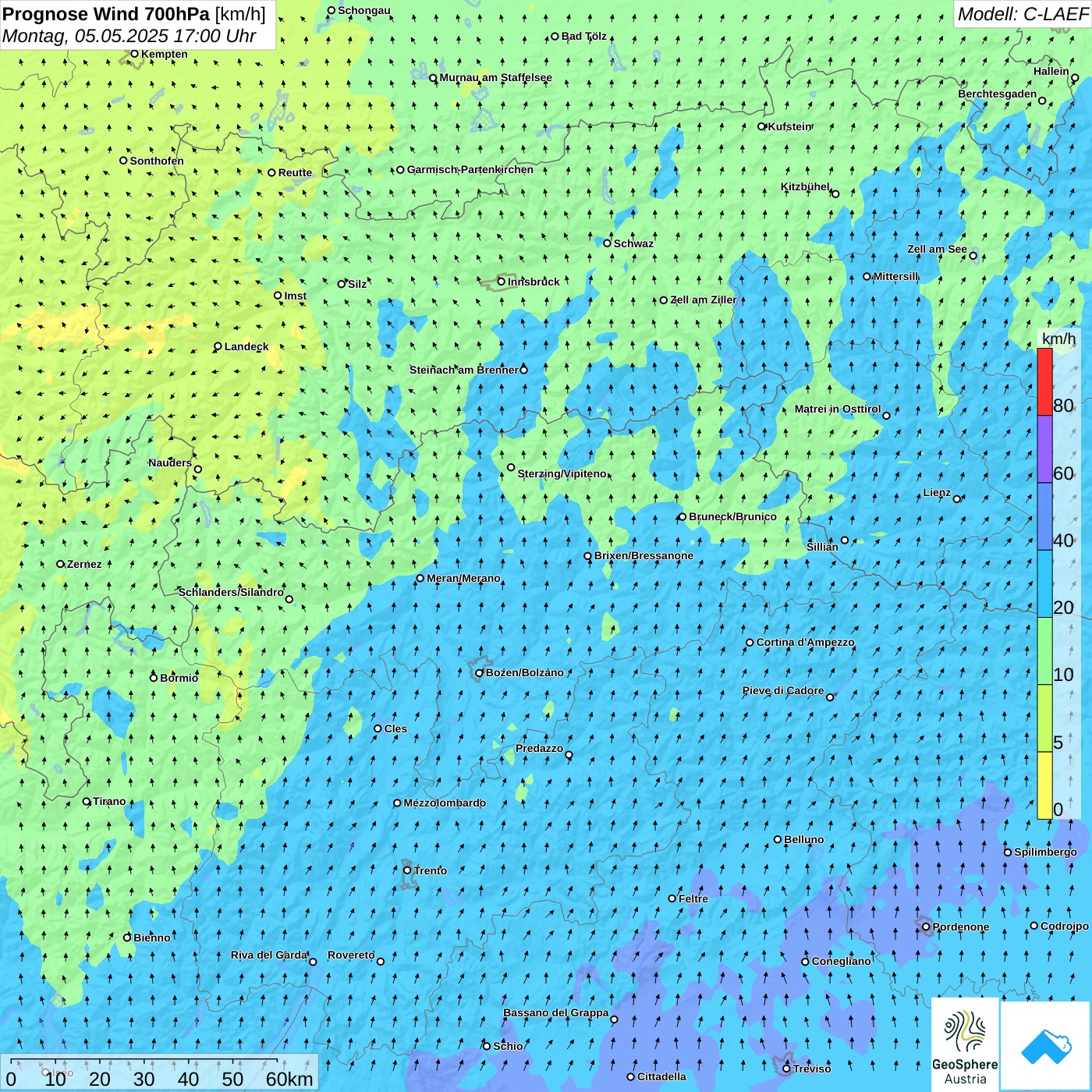The width and height of the screenshot is (1092, 1092).
Task: Click the Bruneck/Brunico label
Action: tap(732, 516)
